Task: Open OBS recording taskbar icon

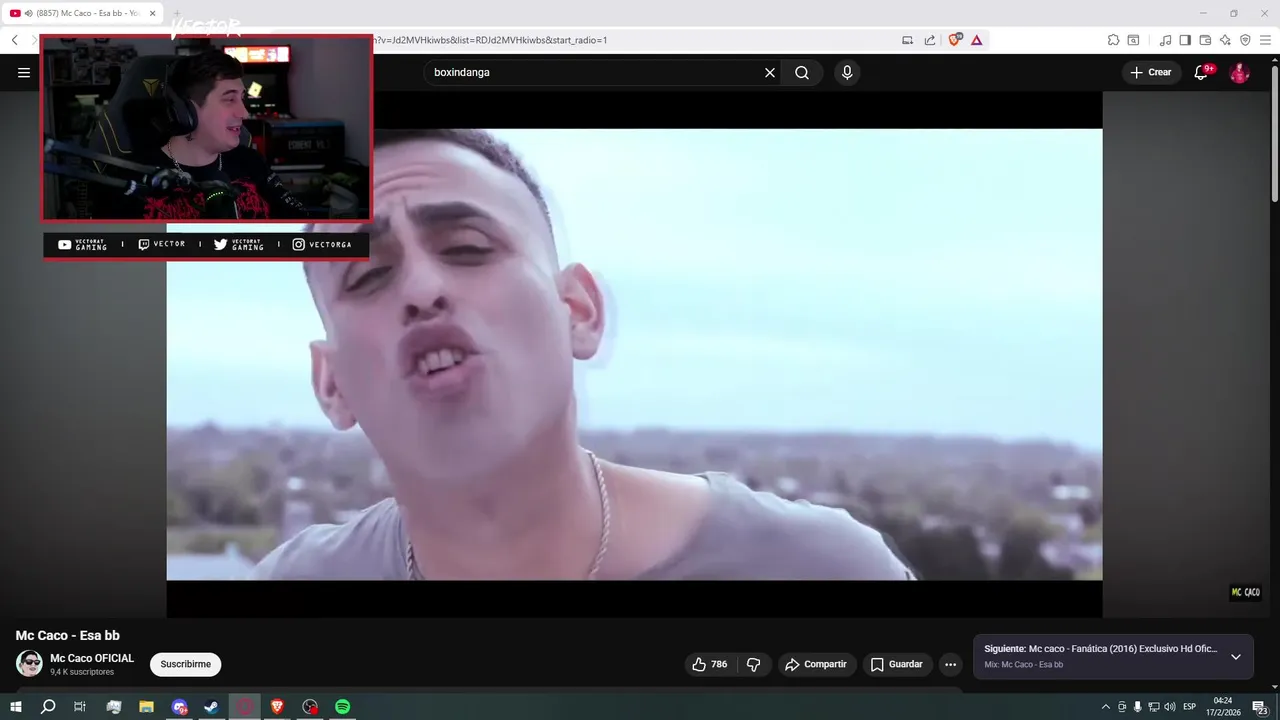Action: (x=310, y=707)
